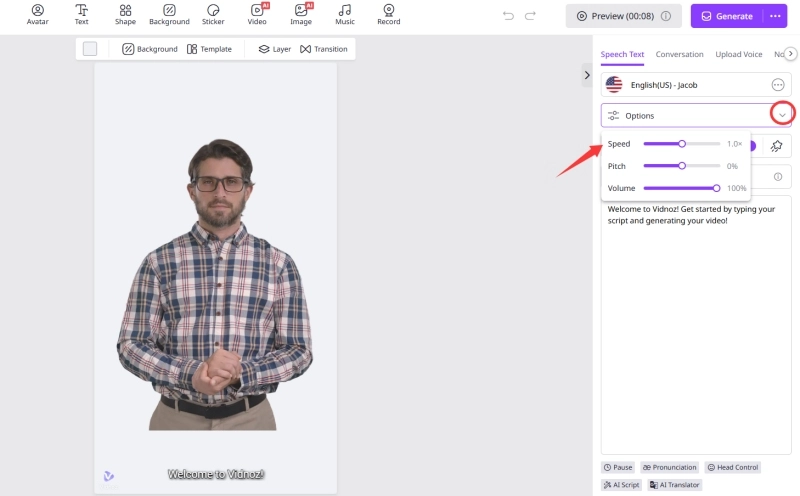Click the Speed slider handle
Viewport: 800px width, 496px height.
tap(682, 144)
